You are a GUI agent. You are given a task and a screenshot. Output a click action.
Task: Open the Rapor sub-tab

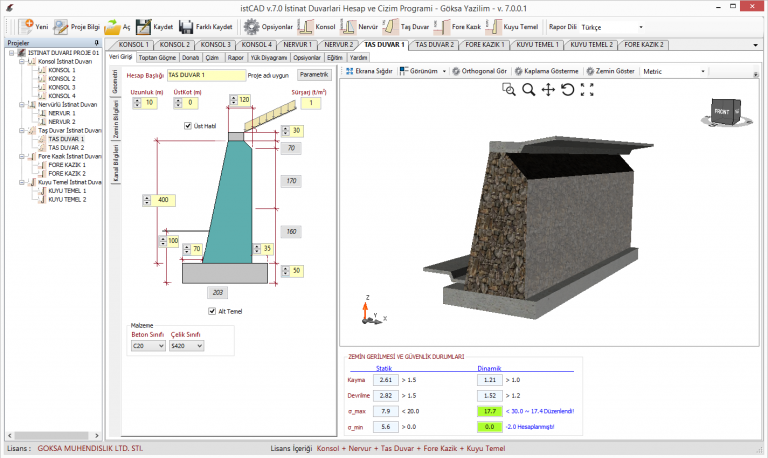(x=236, y=58)
